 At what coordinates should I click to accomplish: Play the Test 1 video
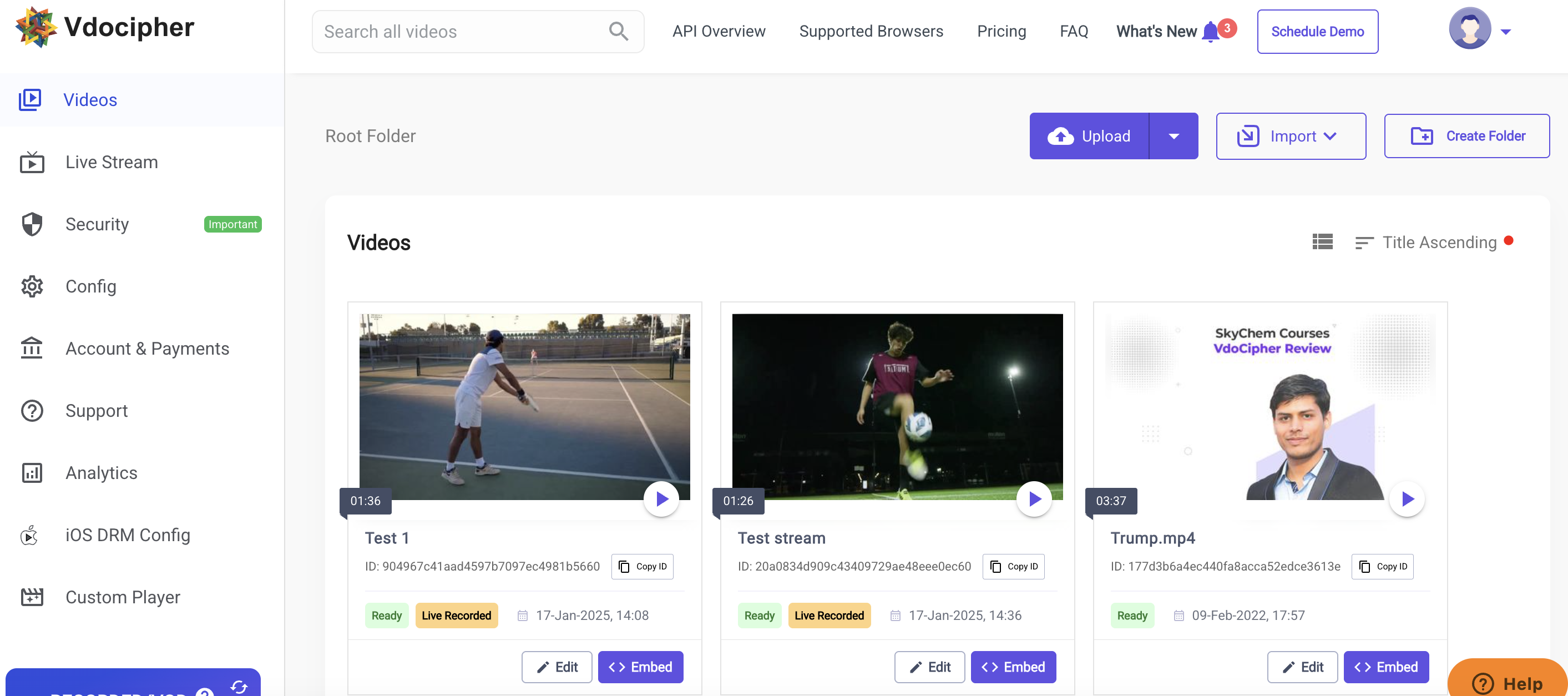661,499
